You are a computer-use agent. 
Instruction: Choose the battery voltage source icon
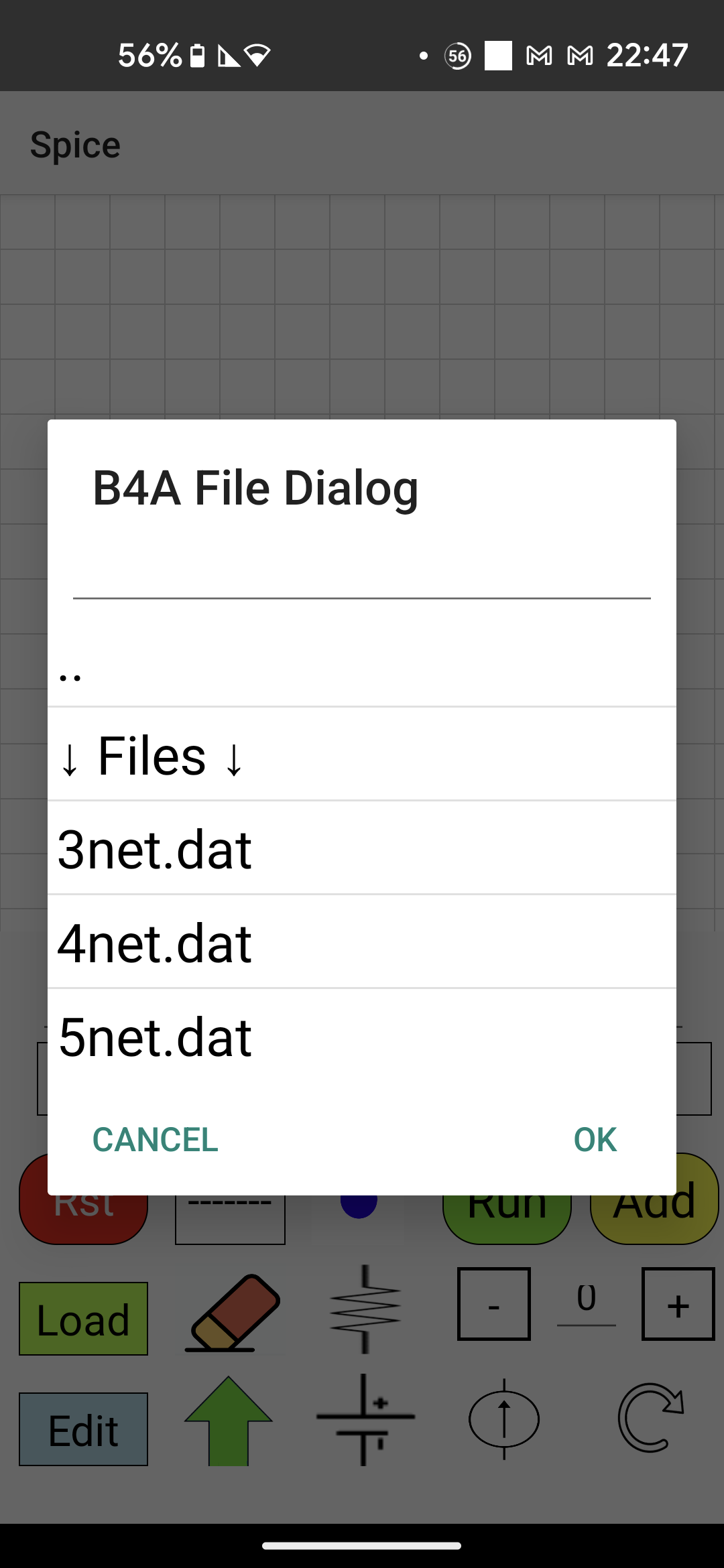click(365, 1419)
